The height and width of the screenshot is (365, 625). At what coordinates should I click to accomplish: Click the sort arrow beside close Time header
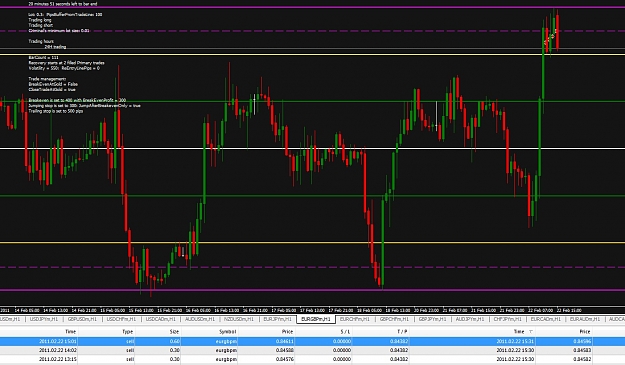(x=531, y=332)
